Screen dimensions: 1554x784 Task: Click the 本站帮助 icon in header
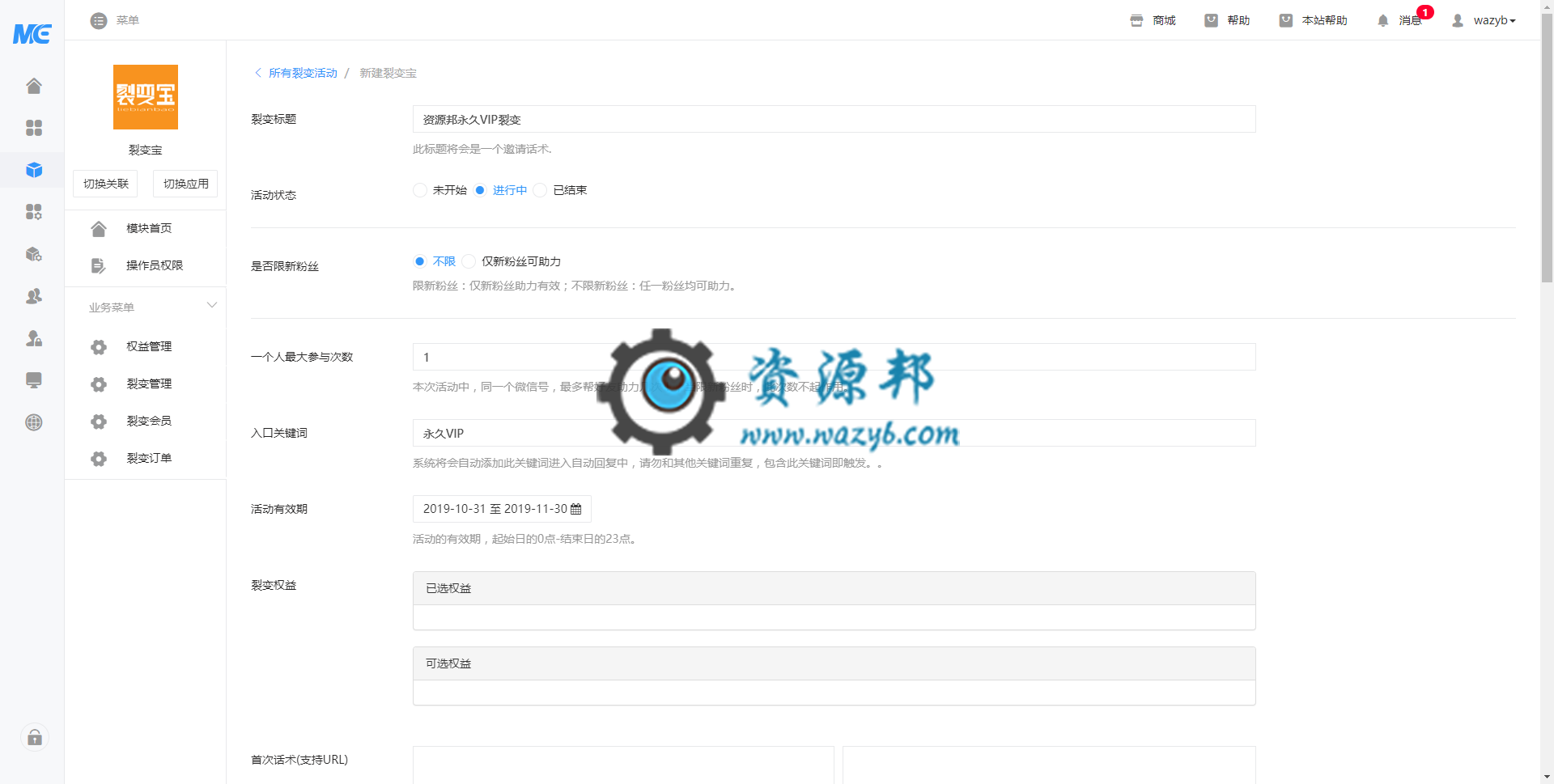pos(1285,20)
